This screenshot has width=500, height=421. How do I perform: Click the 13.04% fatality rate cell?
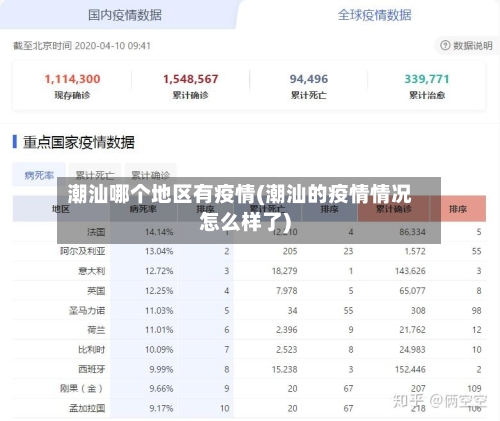point(159,251)
